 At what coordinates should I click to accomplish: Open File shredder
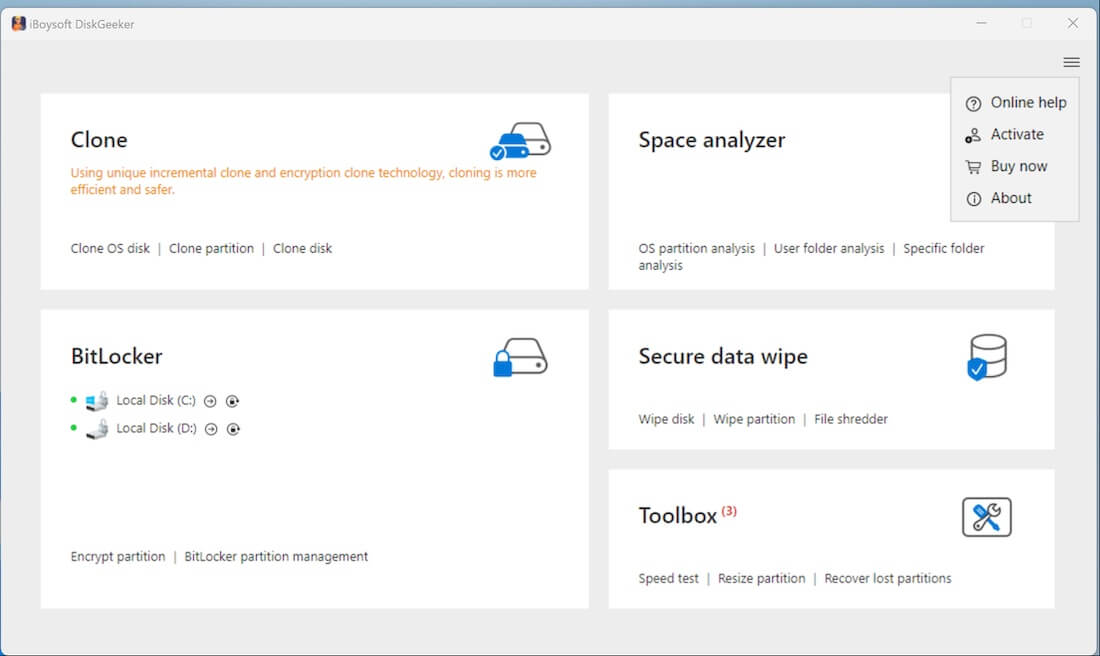pyautogui.click(x=851, y=419)
